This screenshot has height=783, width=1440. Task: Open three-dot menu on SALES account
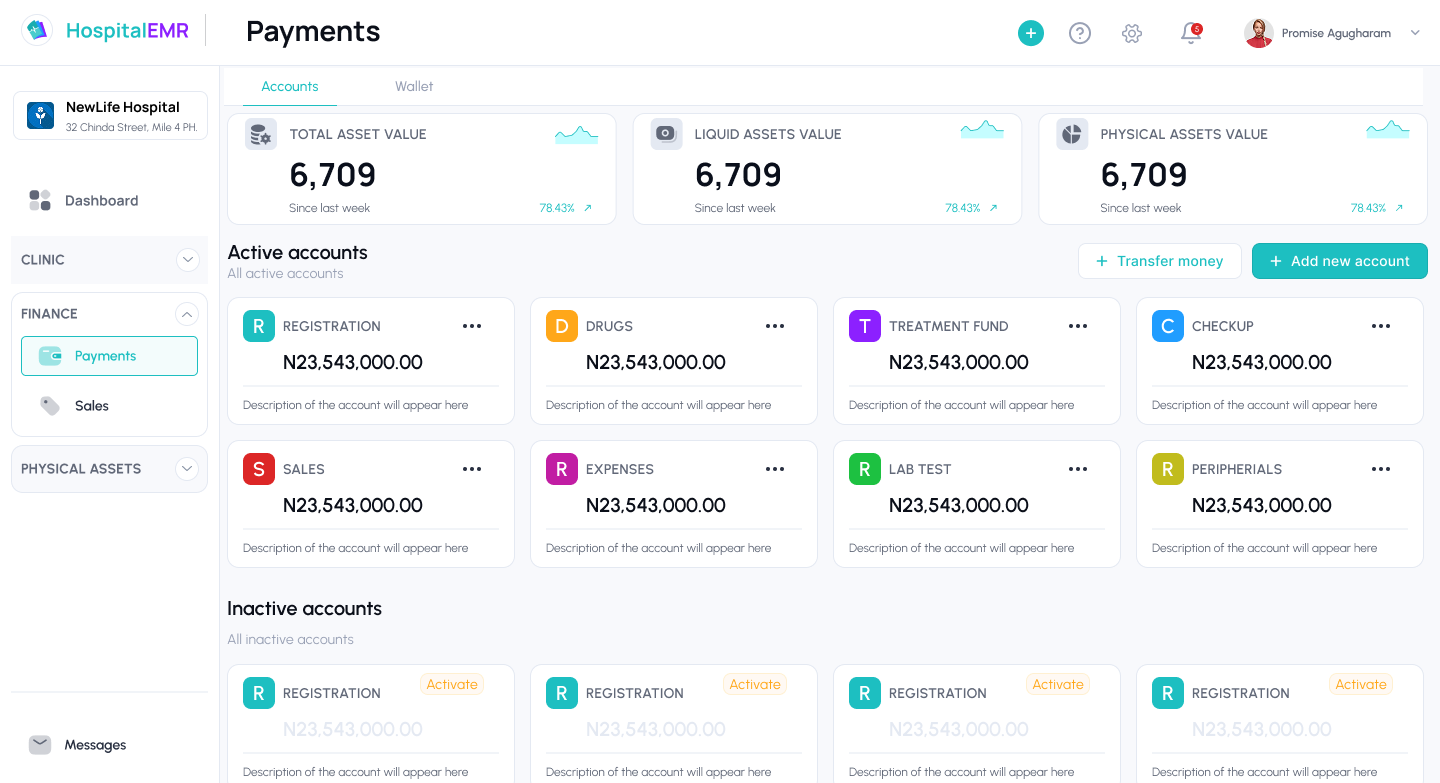pos(472,469)
